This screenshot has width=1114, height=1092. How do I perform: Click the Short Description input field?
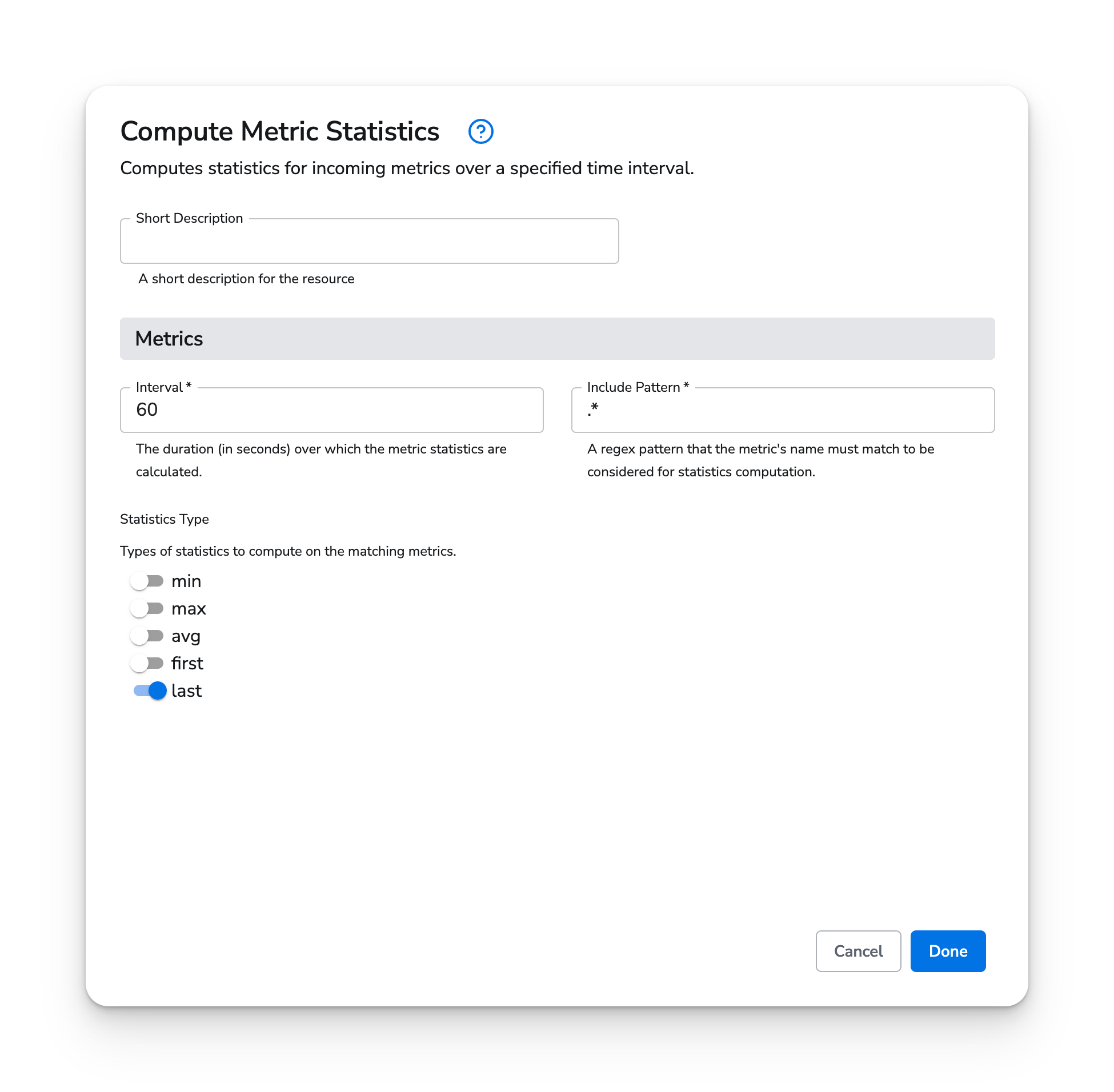click(369, 241)
